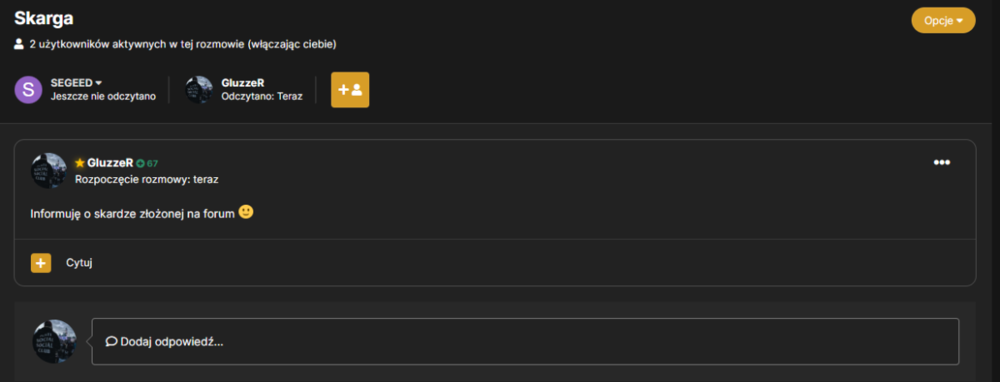Click the Dodaj odpowiedź reply field
The width and height of the screenshot is (1000, 382).
click(x=526, y=342)
